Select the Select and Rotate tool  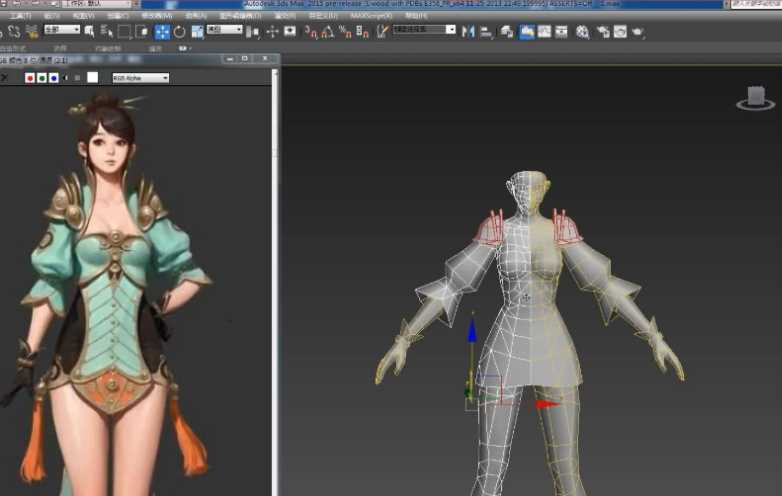180,31
